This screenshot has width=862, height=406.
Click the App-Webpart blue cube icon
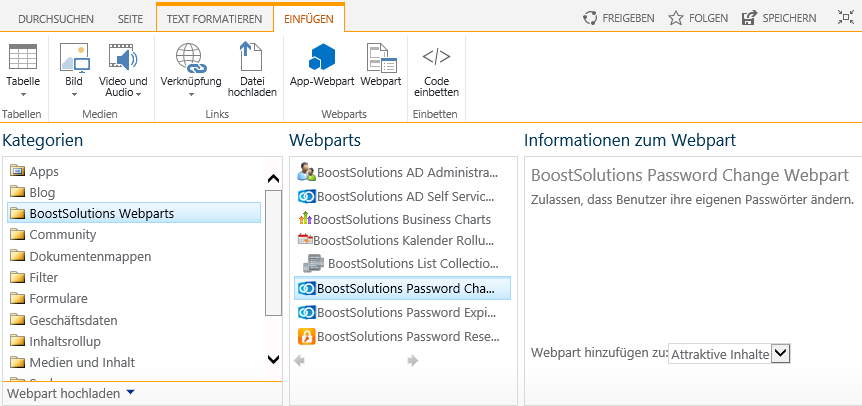322,57
